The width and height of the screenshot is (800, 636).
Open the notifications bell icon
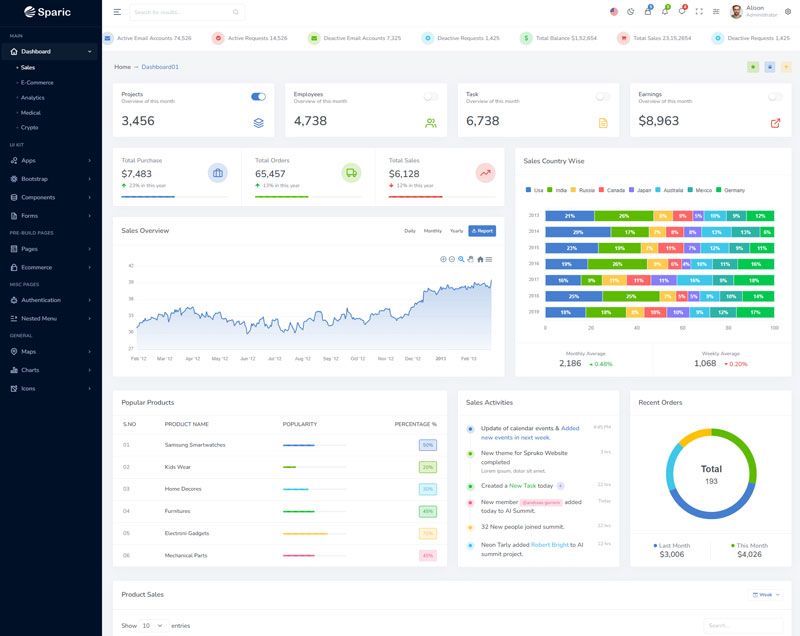pyautogui.click(x=663, y=12)
